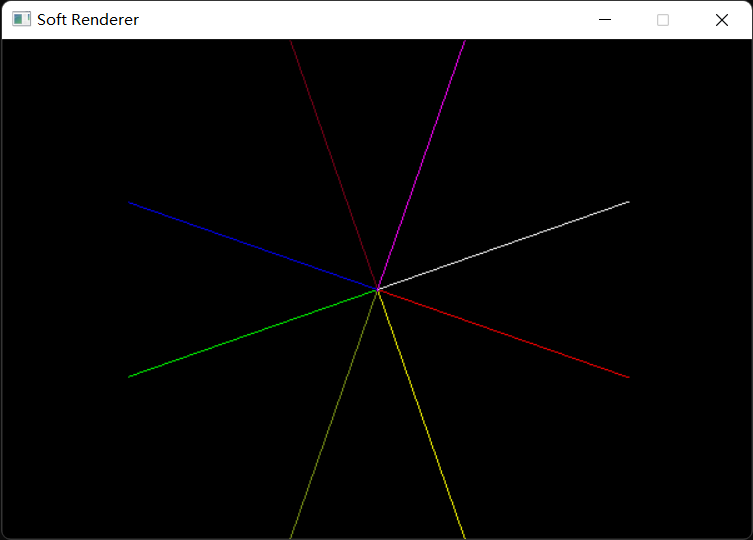753x540 pixels.
Task: Click the Soft Renderer title text
Action: pyautogui.click(x=88, y=20)
